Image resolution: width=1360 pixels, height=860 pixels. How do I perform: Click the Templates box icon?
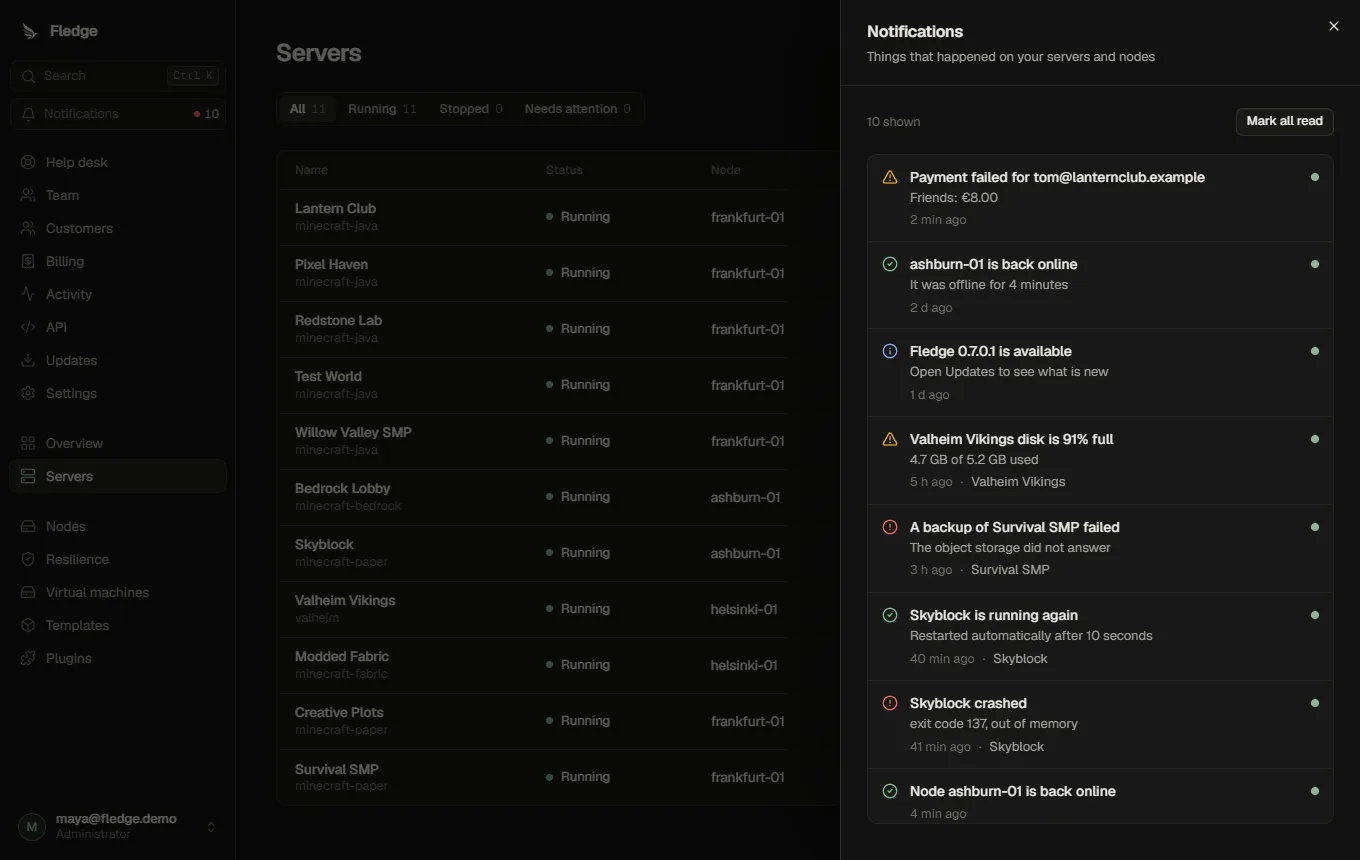coord(28,625)
